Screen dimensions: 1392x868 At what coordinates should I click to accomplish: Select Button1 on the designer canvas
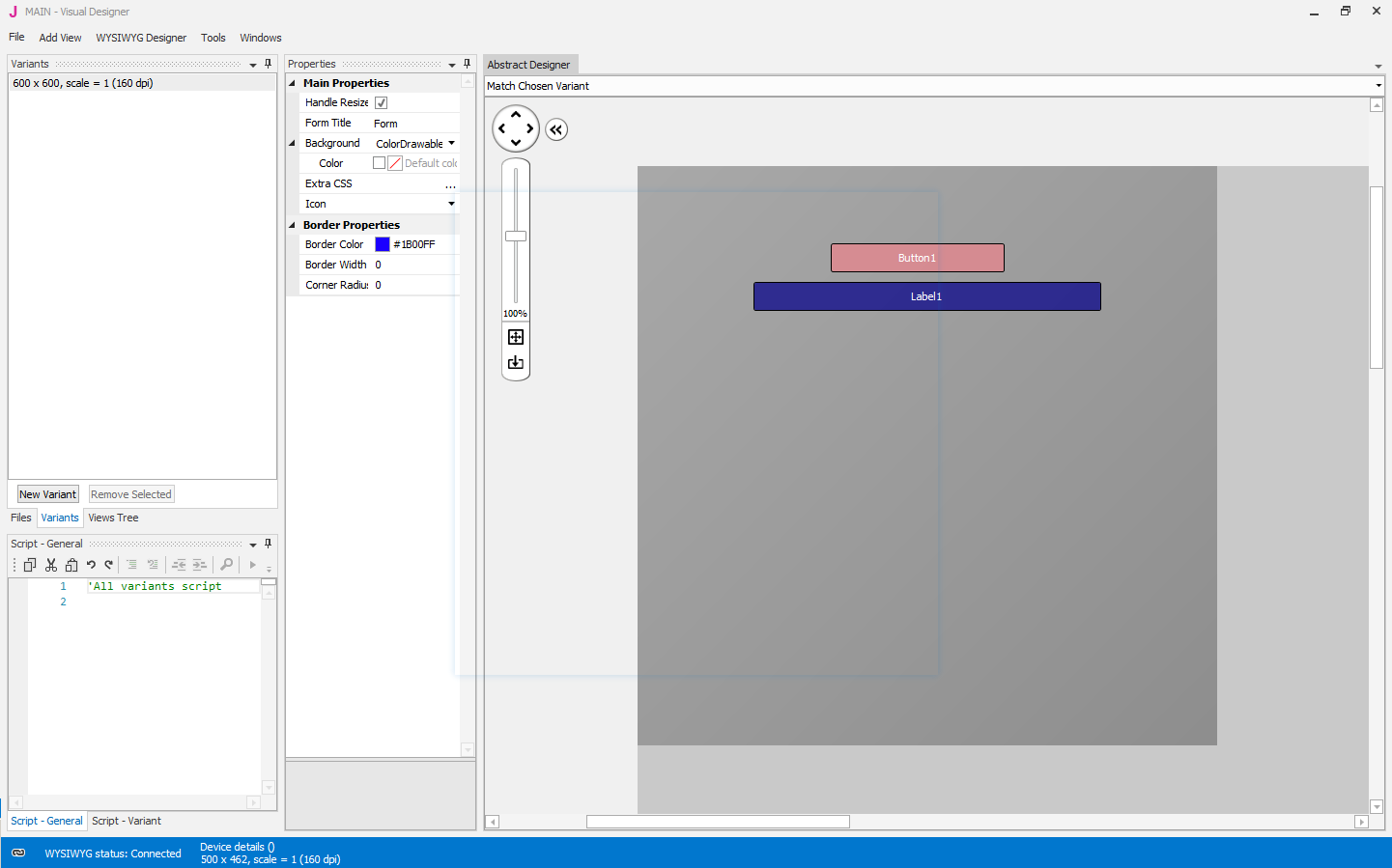coord(918,258)
